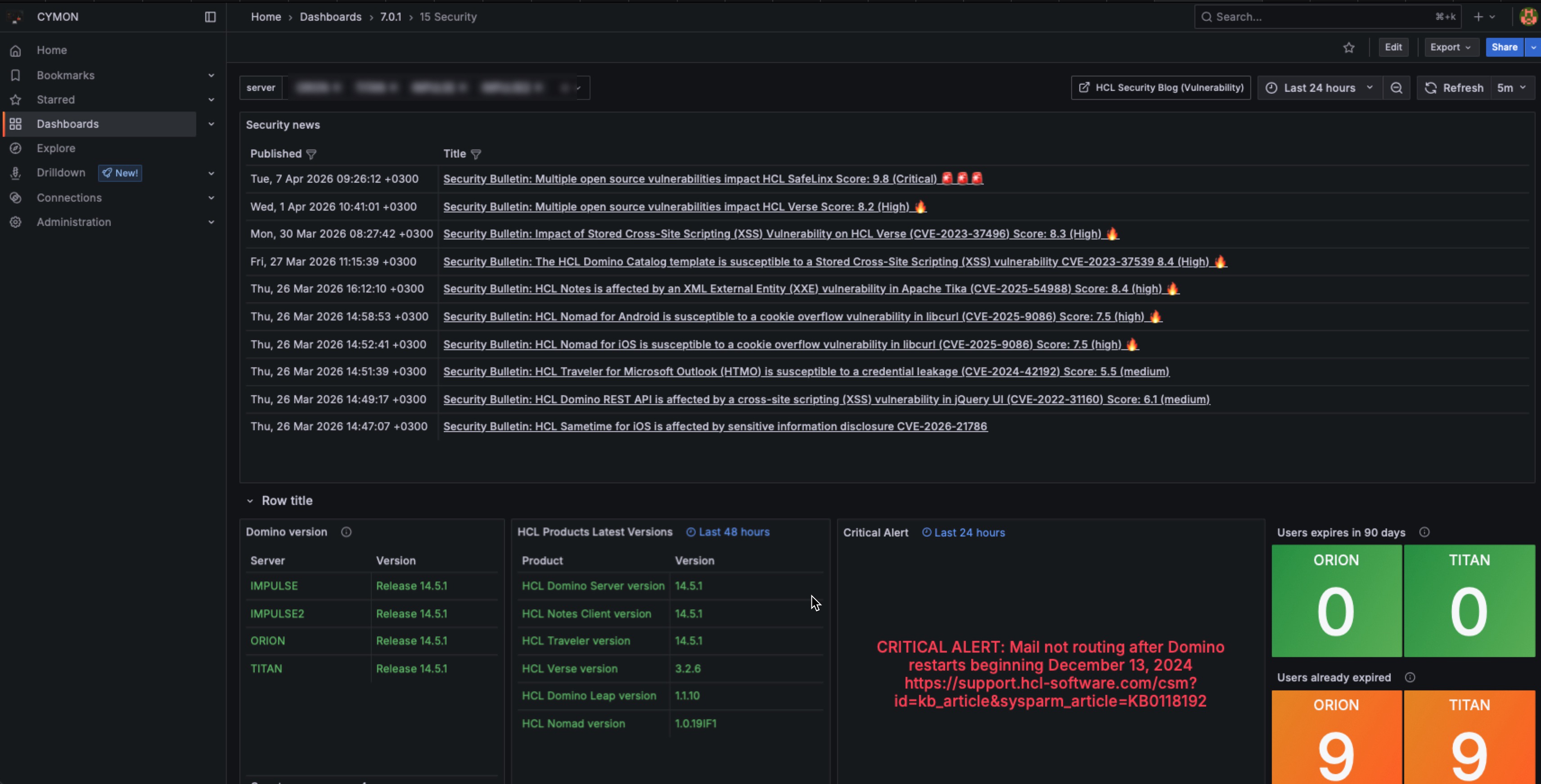Open Explore in the sidebar
This screenshot has width=1541, height=784.
point(56,149)
